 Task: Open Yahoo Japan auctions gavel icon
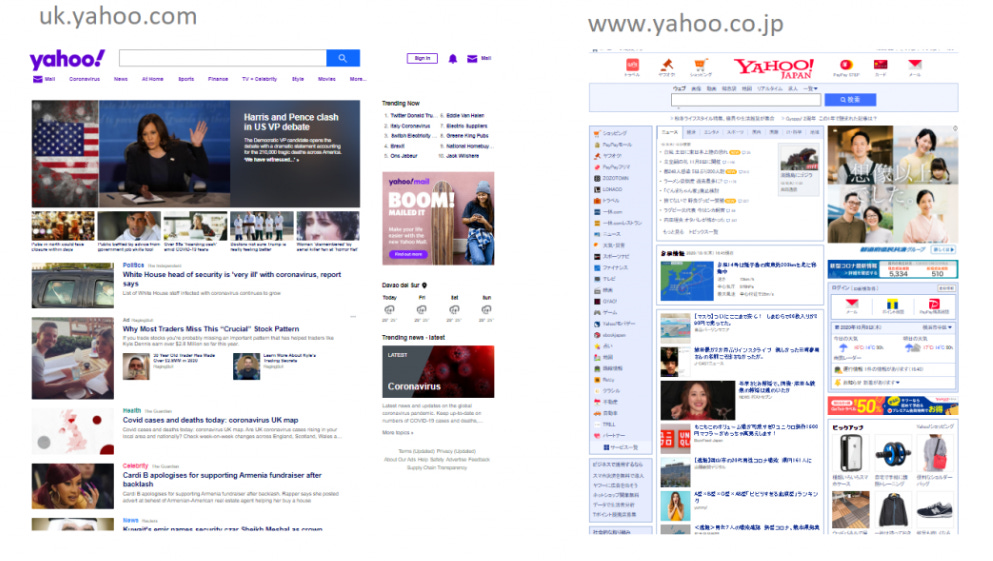pos(666,65)
